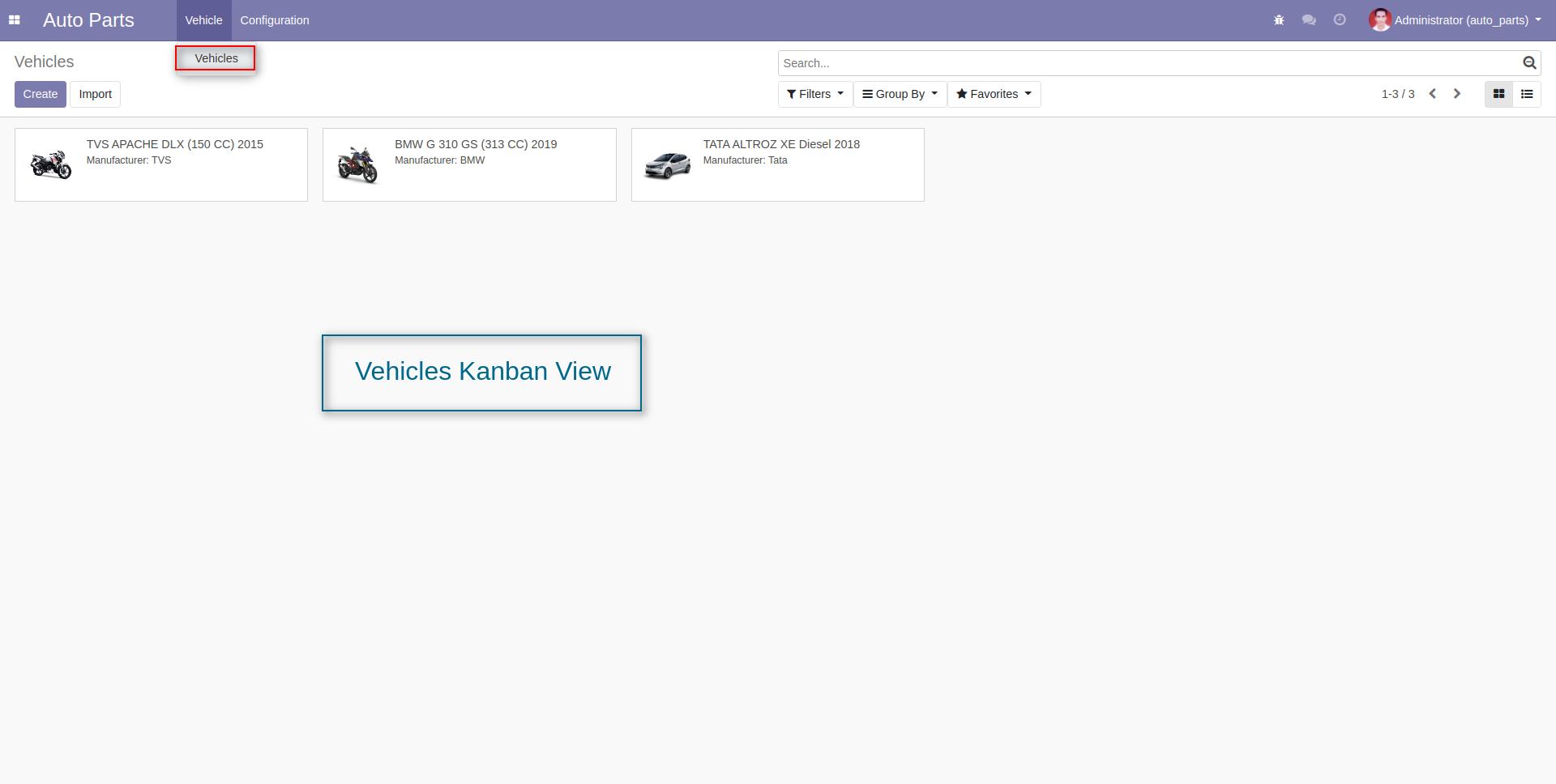Go to previous page arrow
This screenshot has height=784, width=1556.
[x=1432, y=94]
